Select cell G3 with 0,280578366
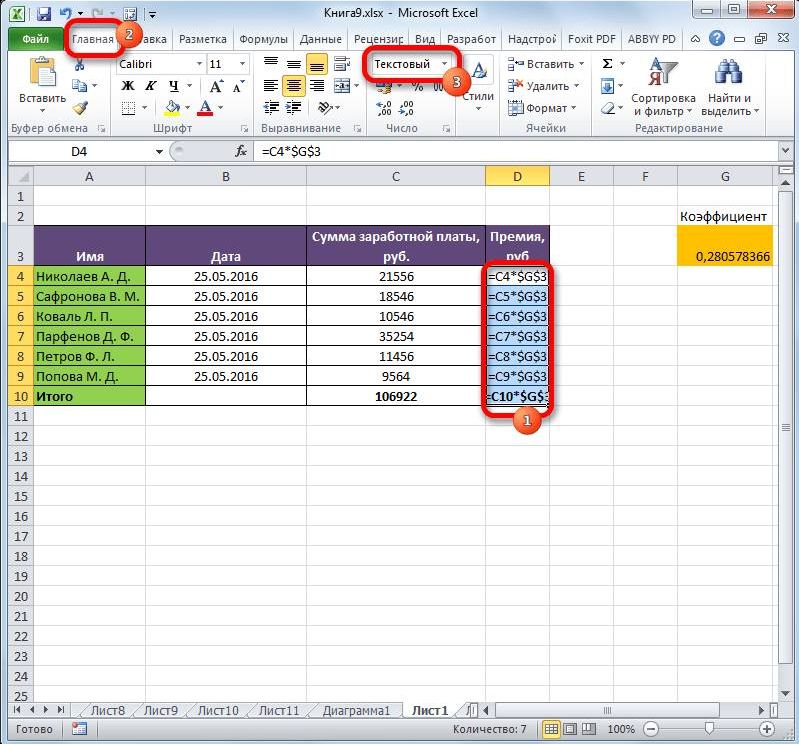This screenshot has height=744, width=799. click(x=725, y=246)
